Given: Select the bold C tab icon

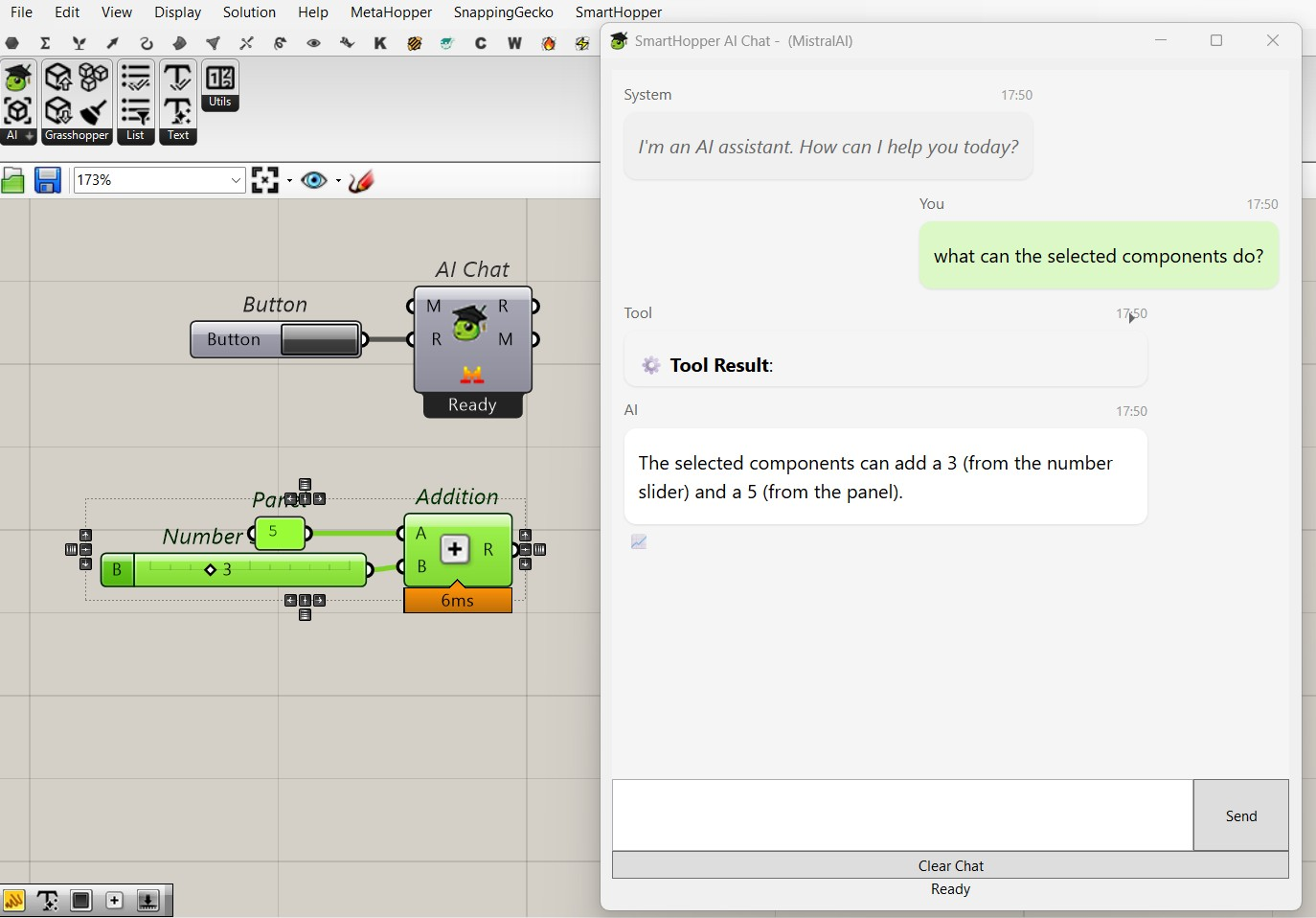Looking at the screenshot, I should click(x=481, y=43).
